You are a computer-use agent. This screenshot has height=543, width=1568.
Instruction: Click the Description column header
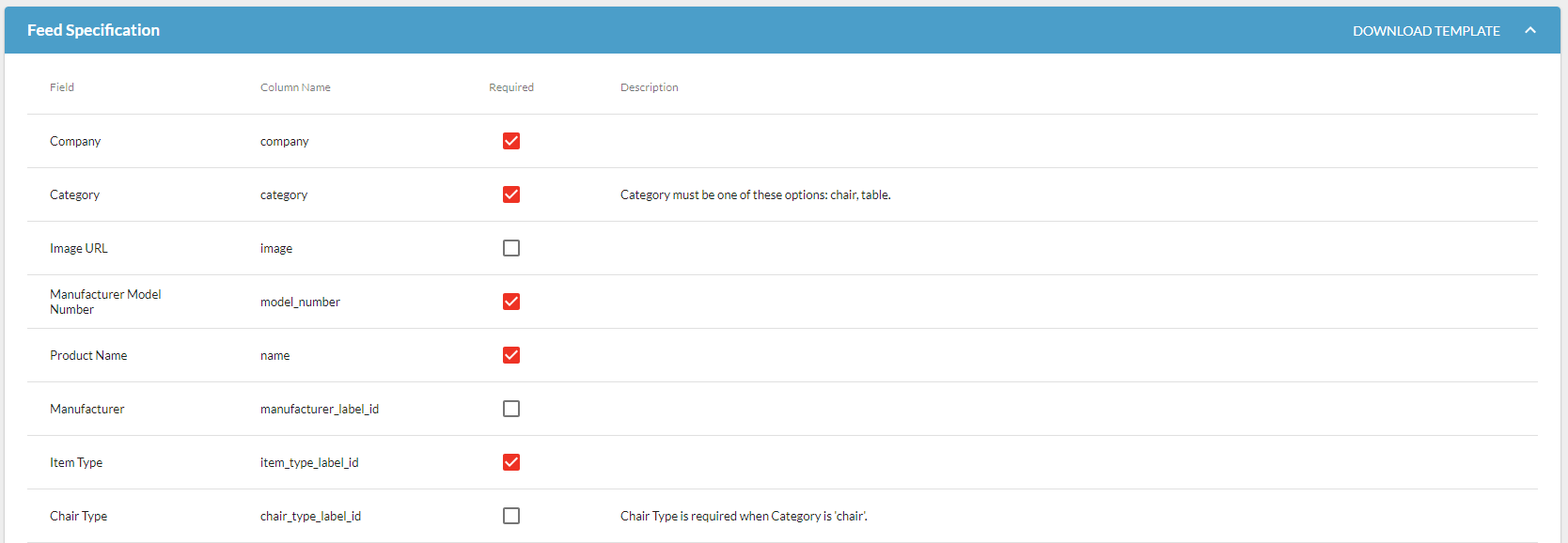pos(649,87)
